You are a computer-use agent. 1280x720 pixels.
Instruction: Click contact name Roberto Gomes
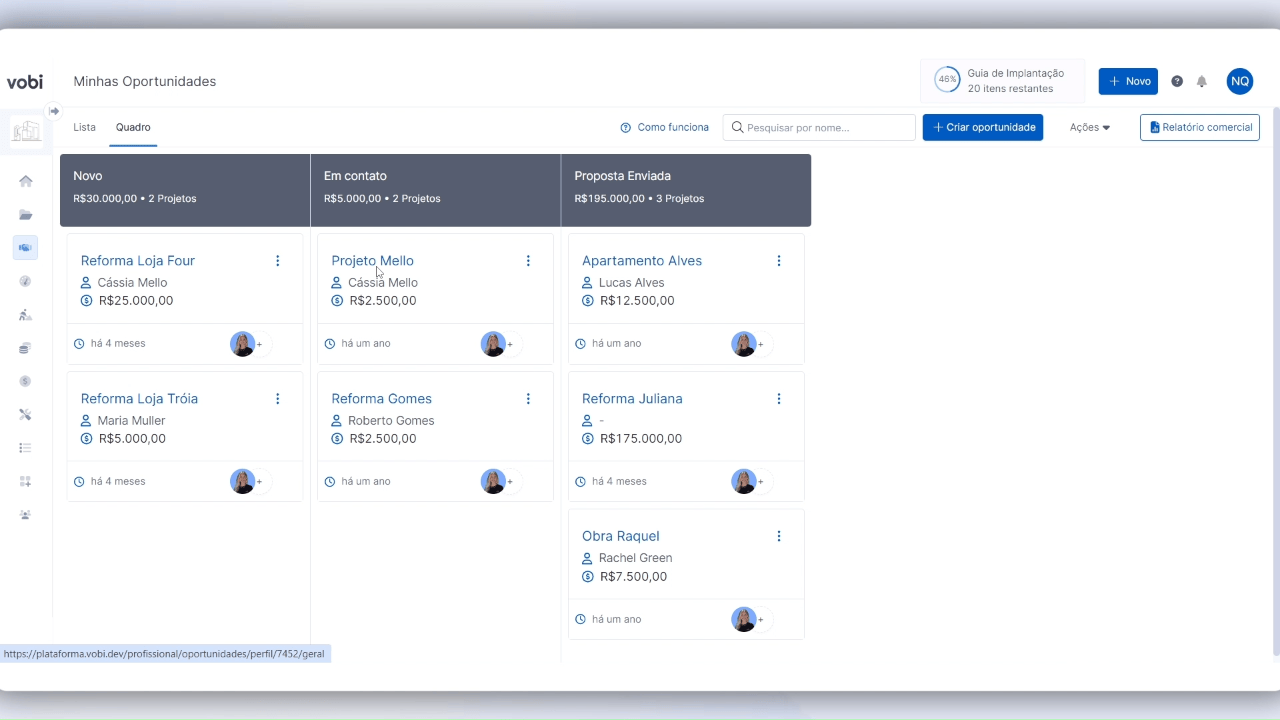click(391, 421)
